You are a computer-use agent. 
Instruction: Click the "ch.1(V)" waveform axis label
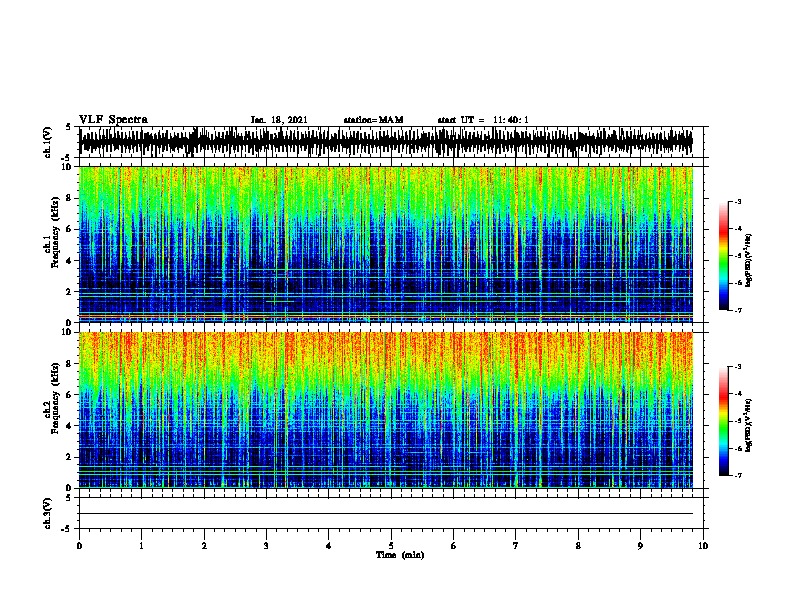(x=48, y=142)
